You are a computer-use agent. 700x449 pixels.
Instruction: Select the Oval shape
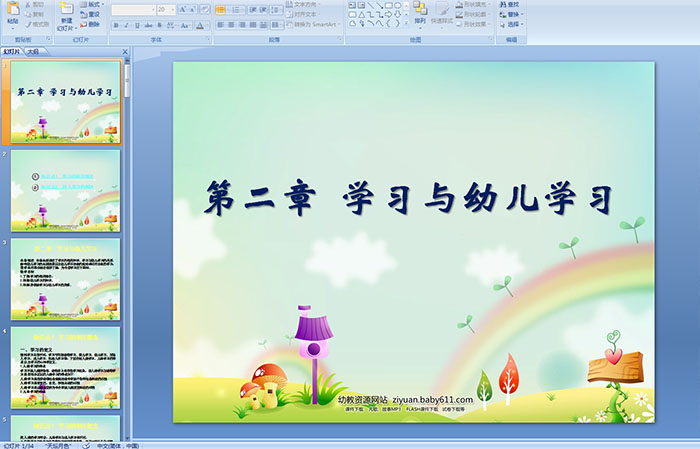[397, 5]
